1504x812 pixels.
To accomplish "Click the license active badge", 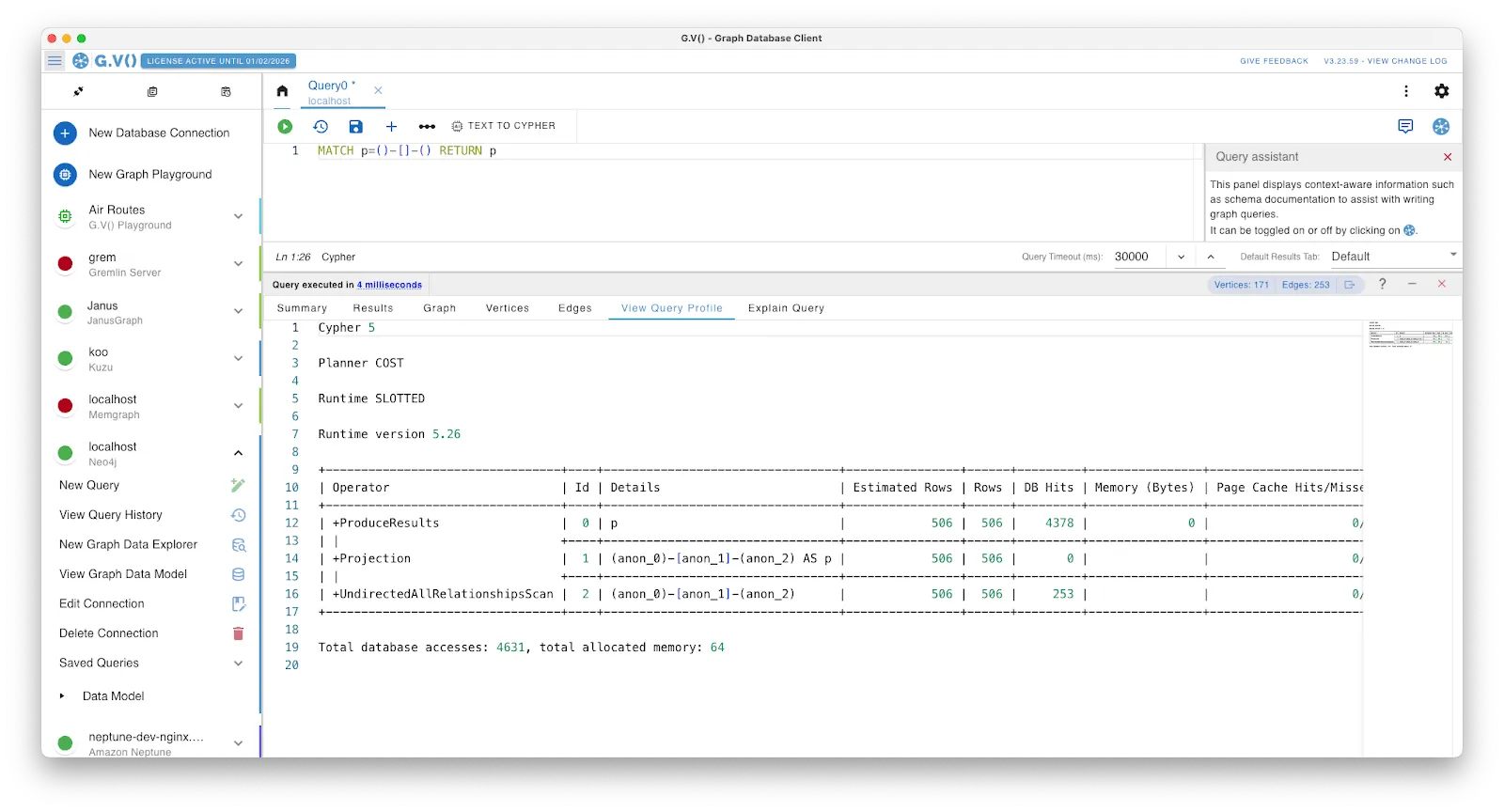I will click(x=219, y=61).
